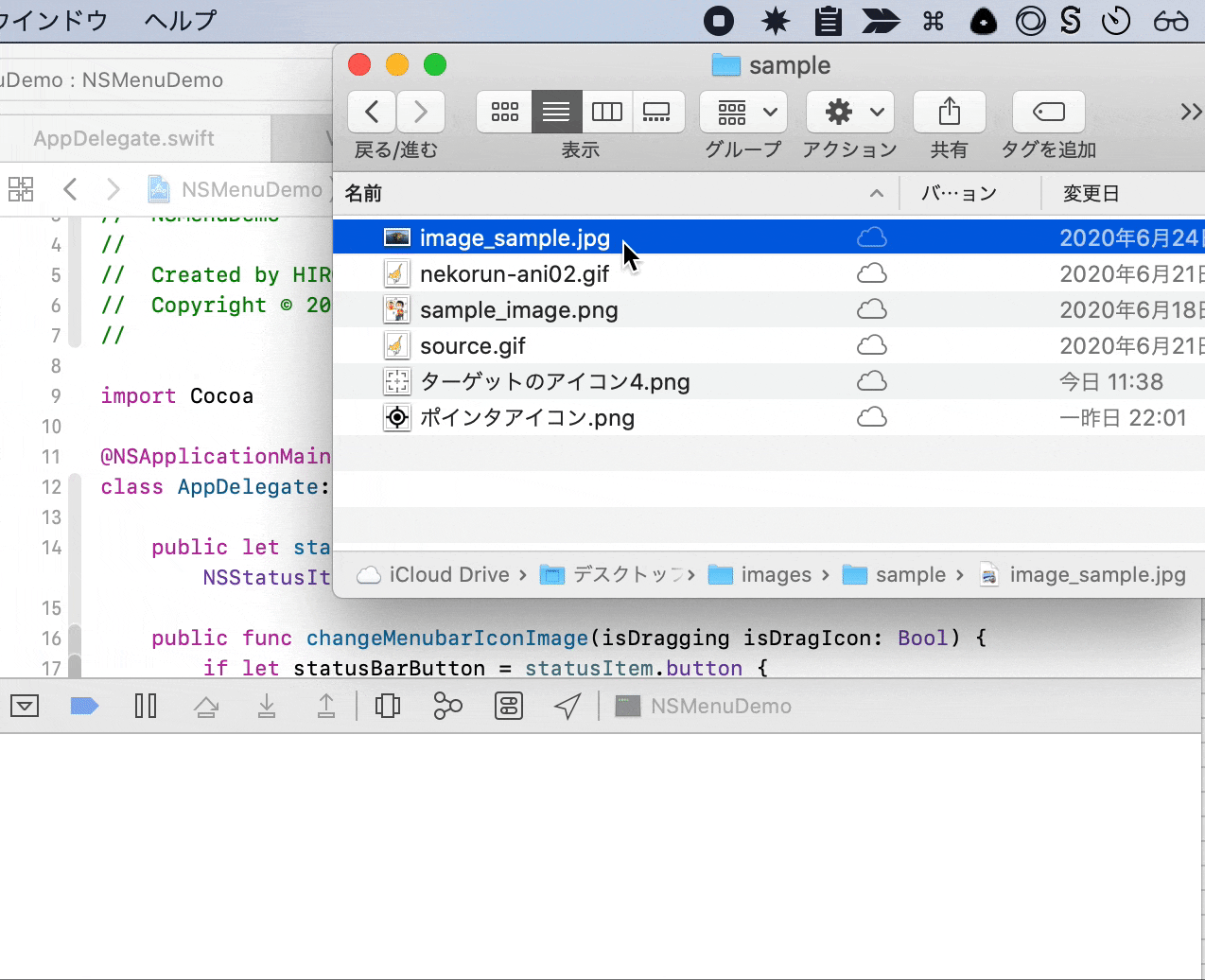This screenshot has width=1205, height=980.
Task: Sort by the Date Modified (変更日) column header
Action: click(x=1124, y=193)
